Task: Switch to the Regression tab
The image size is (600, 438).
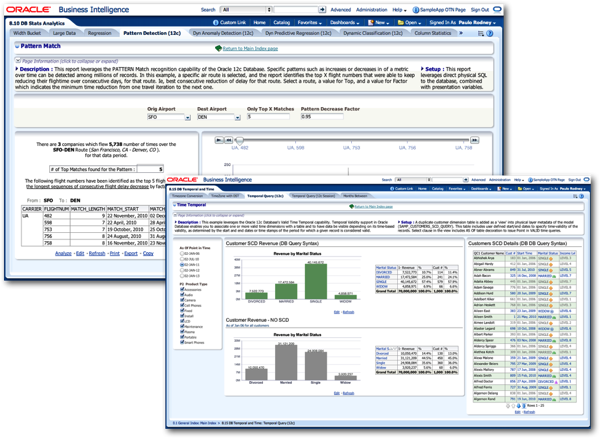Action: [99, 33]
